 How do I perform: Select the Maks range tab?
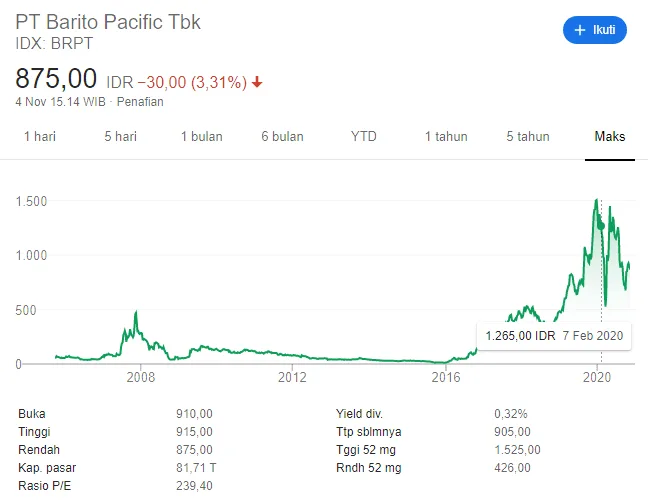point(609,136)
